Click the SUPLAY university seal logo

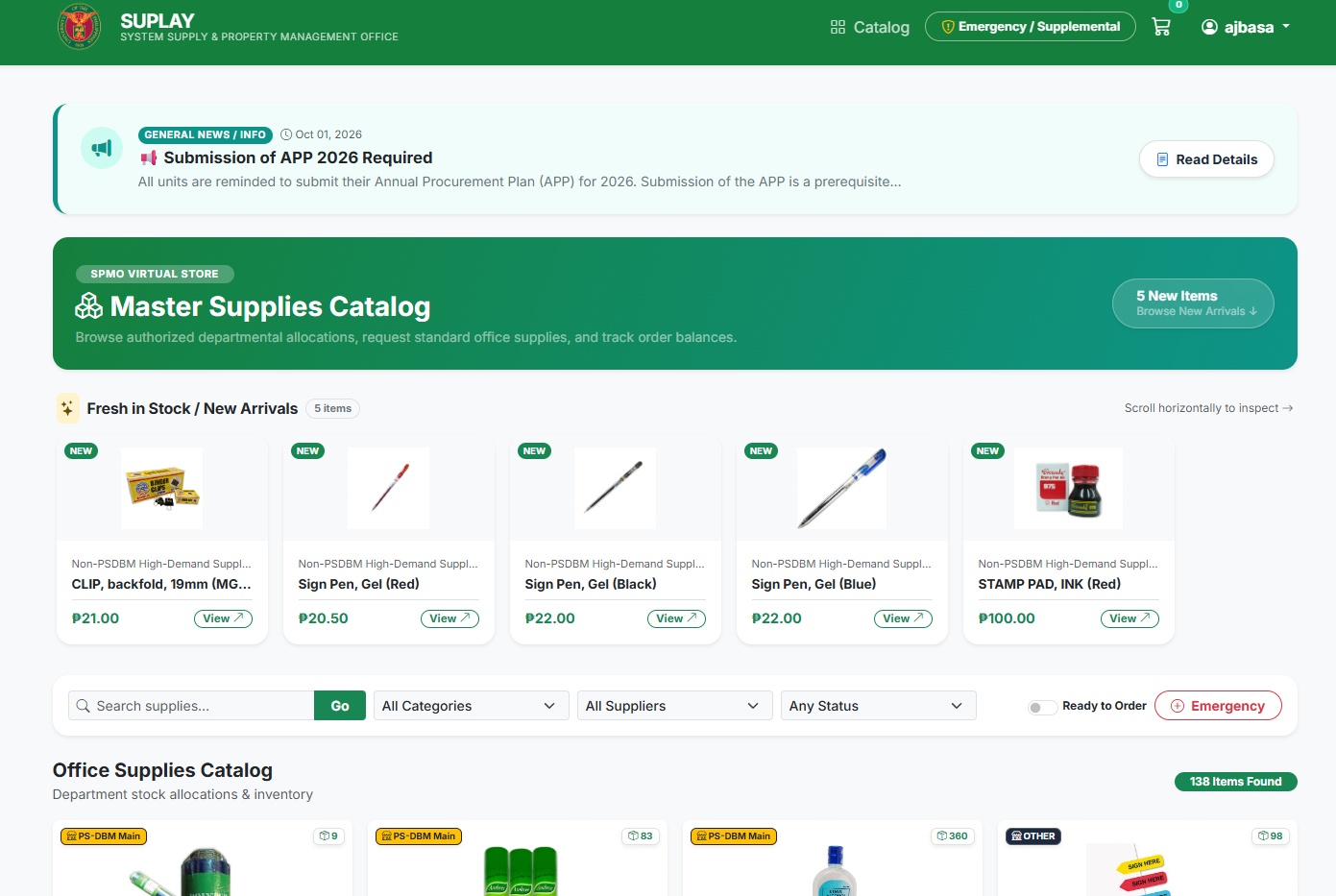tap(80, 27)
